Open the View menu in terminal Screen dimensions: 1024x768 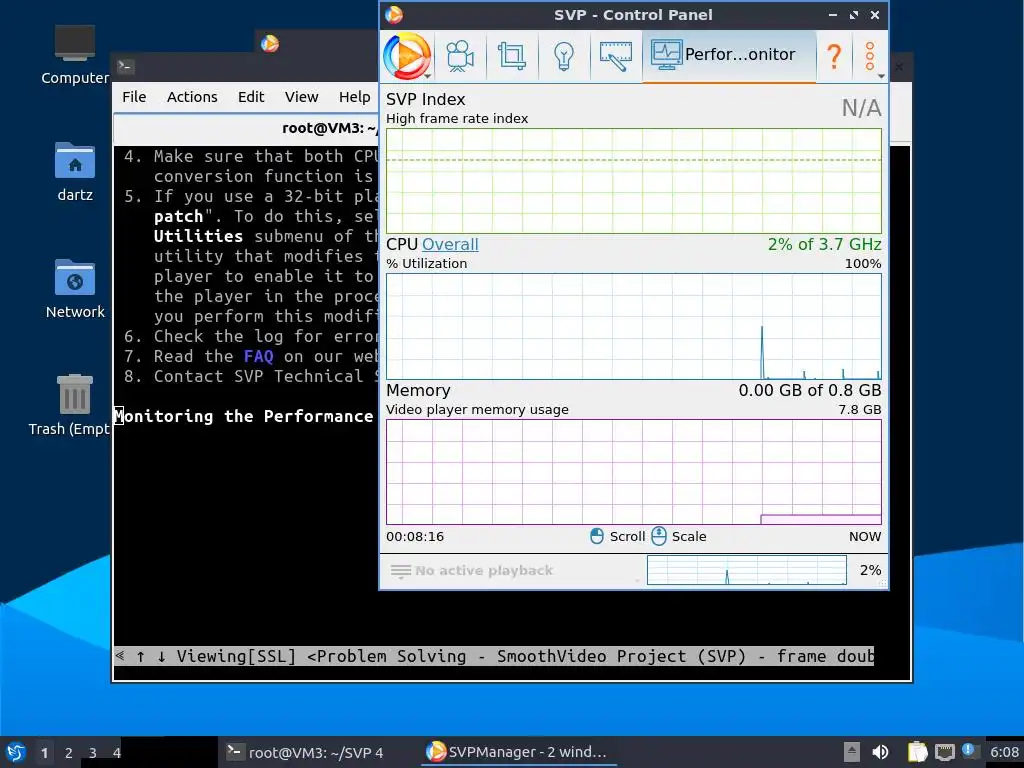[x=301, y=97]
